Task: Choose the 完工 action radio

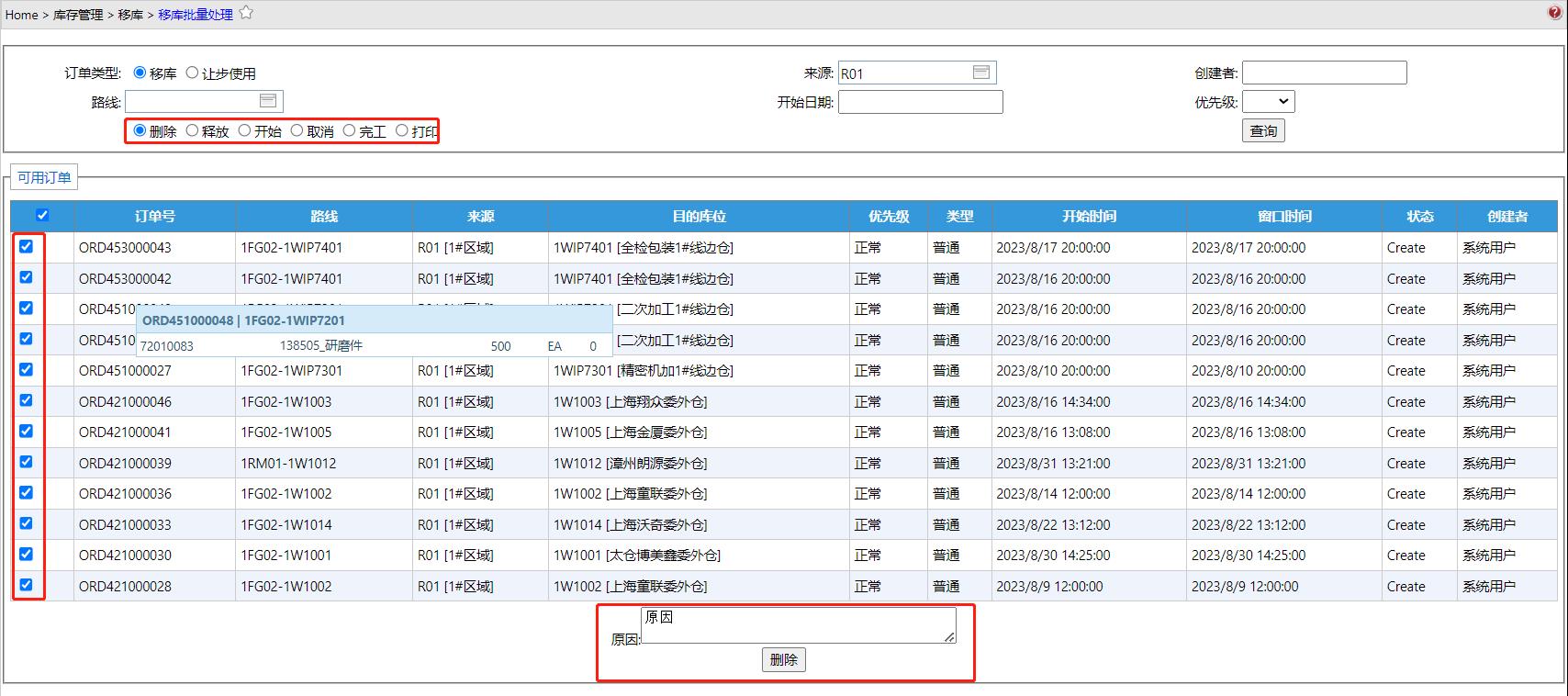Action: pyautogui.click(x=349, y=130)
